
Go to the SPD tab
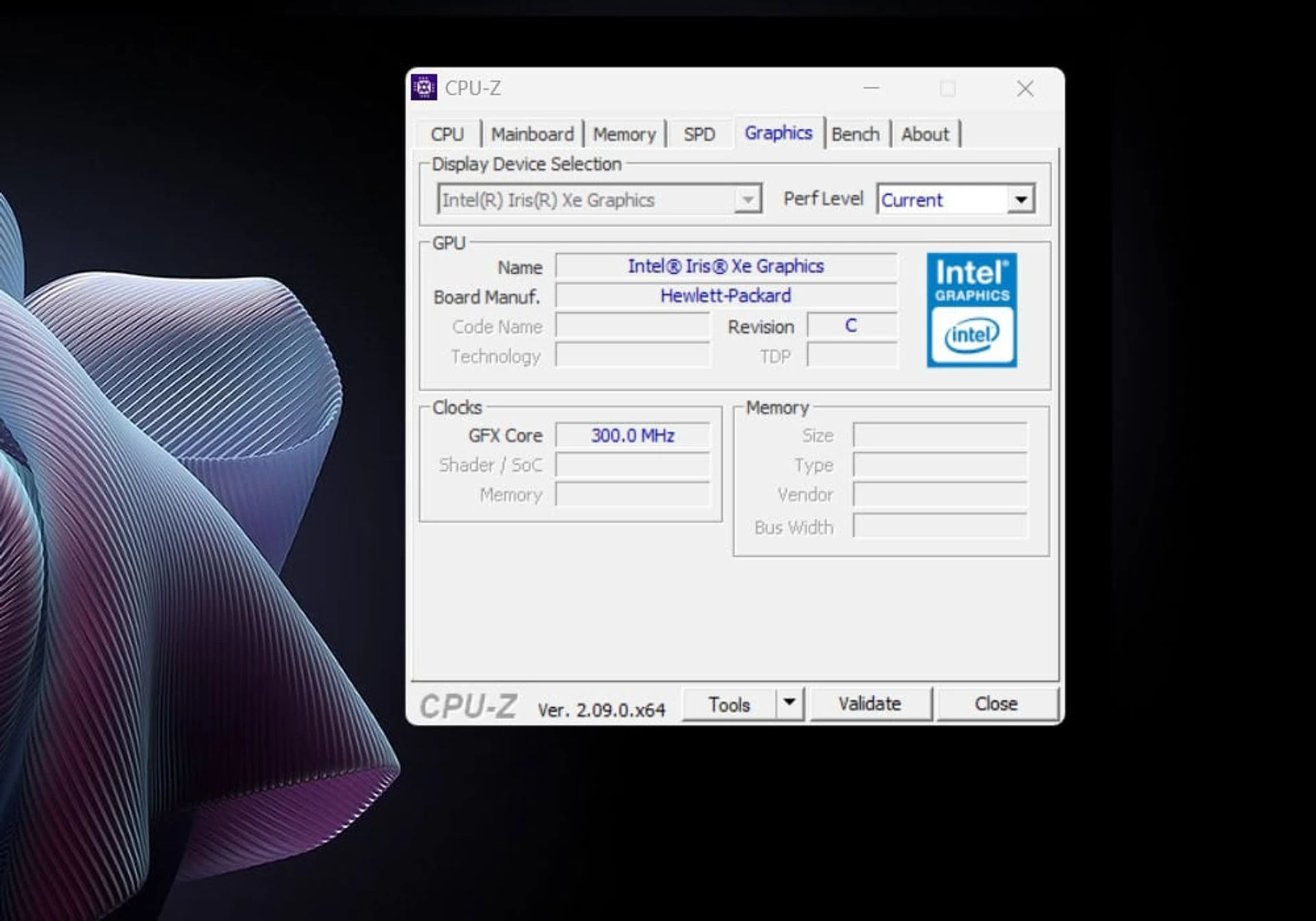pyautogui.click(x=699, y=134)
